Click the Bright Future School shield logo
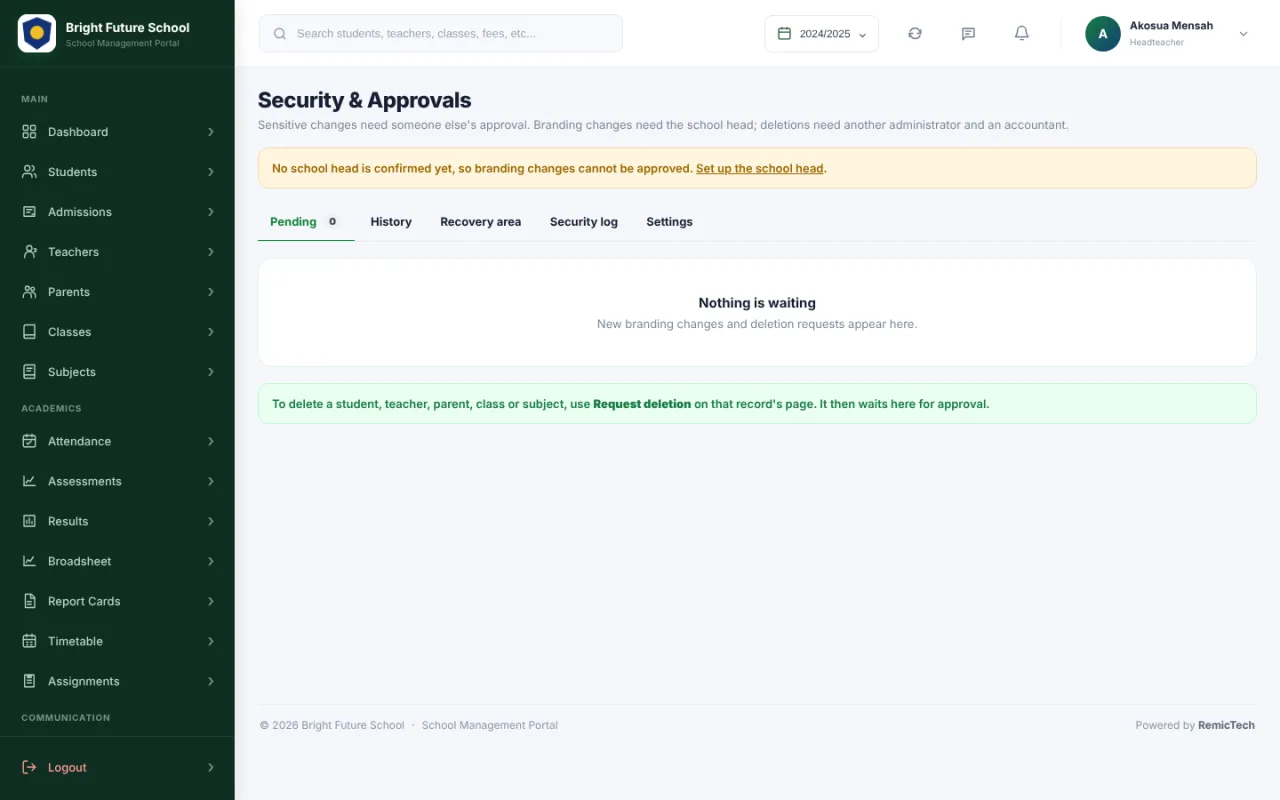 pos(37,33)
